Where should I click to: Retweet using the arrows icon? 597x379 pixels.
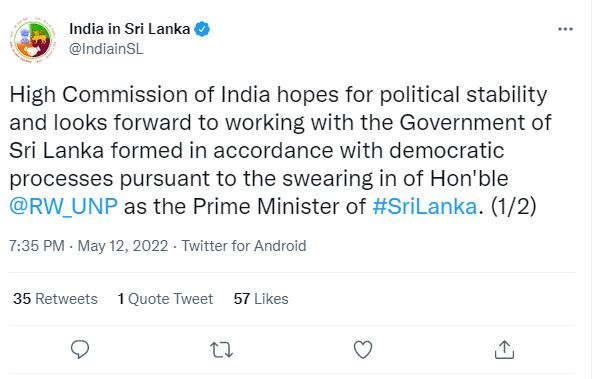(x=222, y=350)
